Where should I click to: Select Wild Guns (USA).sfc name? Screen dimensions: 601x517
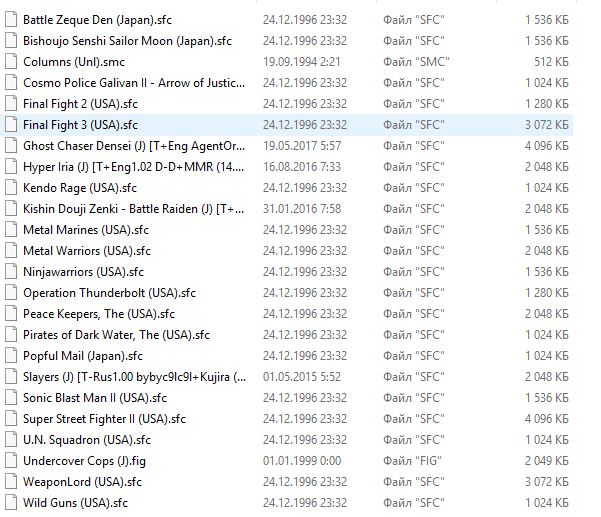(x=76, y=503)
